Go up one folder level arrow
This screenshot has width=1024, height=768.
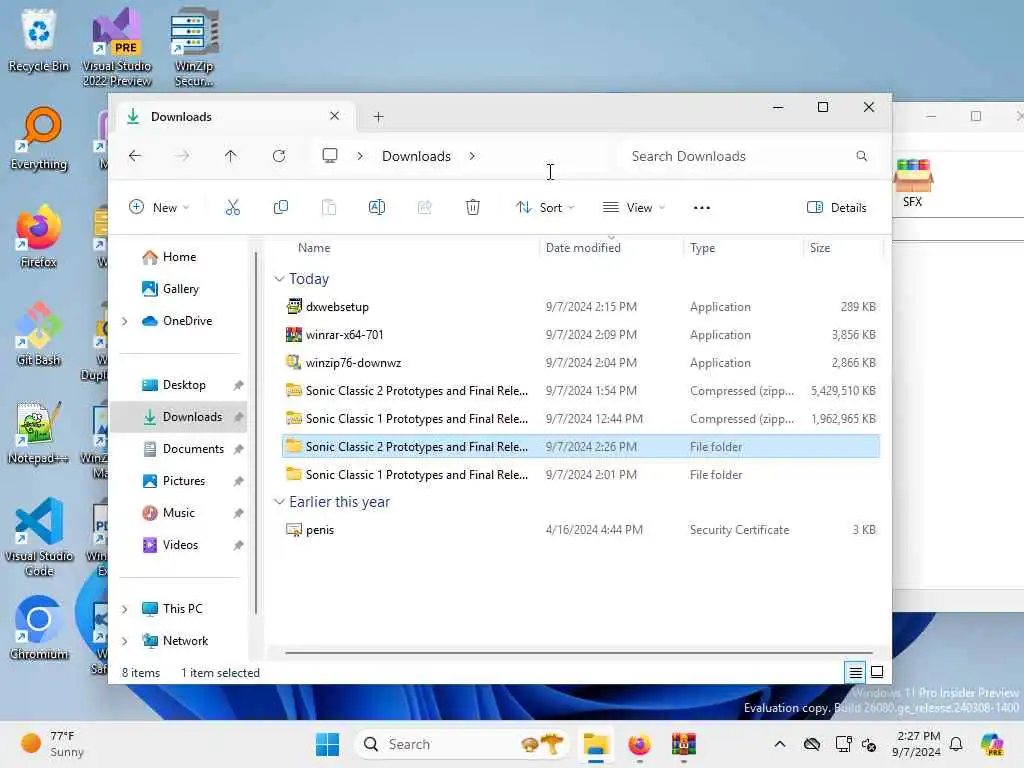[x=231, y=156]
